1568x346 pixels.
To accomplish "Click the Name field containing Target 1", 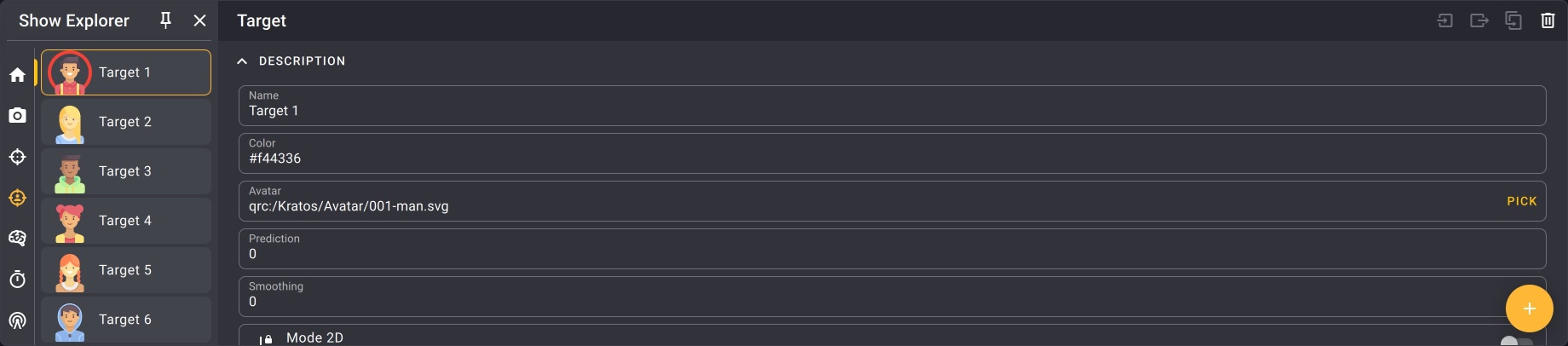I will pyautogui.click(x=891, y=106).
